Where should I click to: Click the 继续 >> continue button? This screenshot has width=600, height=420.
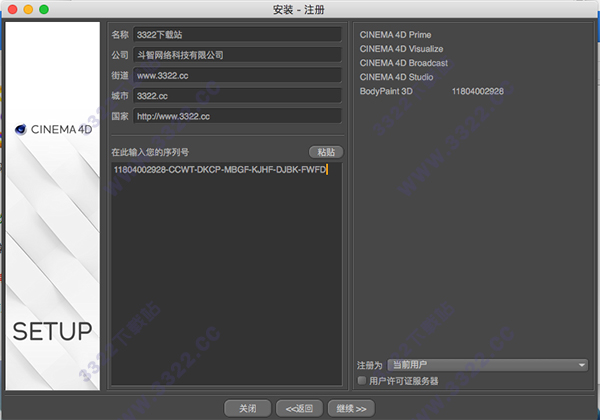click(351, 409)
